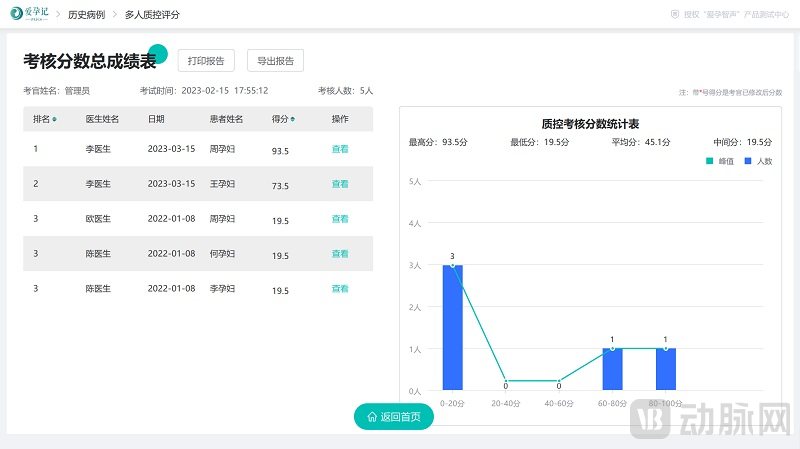View 欧医生's record for 周孕妇
Viewport: 800px width, 449px height.
tap(340, 219)
